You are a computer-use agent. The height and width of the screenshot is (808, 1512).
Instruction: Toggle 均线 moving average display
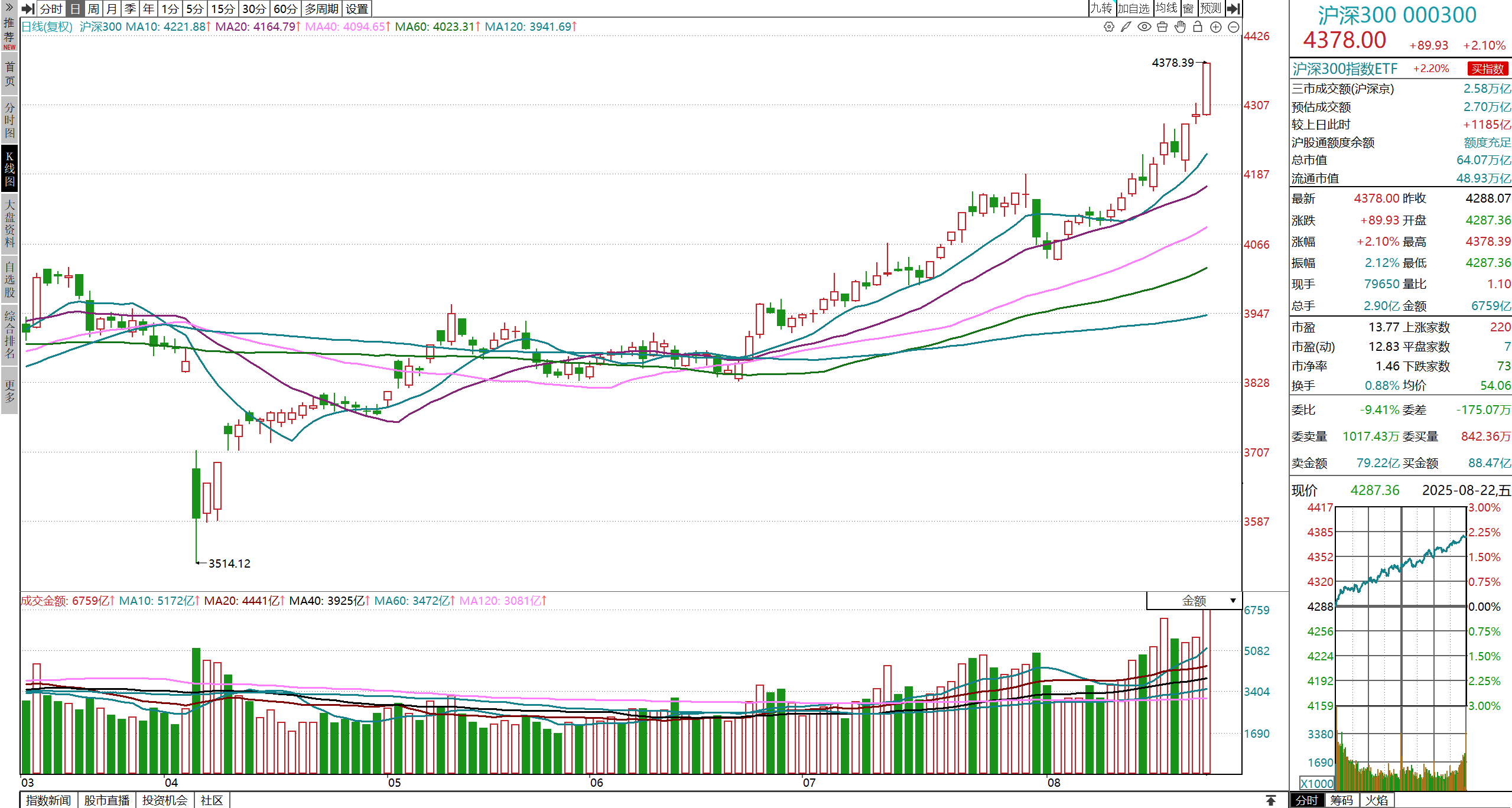(x=1166, y=8)
